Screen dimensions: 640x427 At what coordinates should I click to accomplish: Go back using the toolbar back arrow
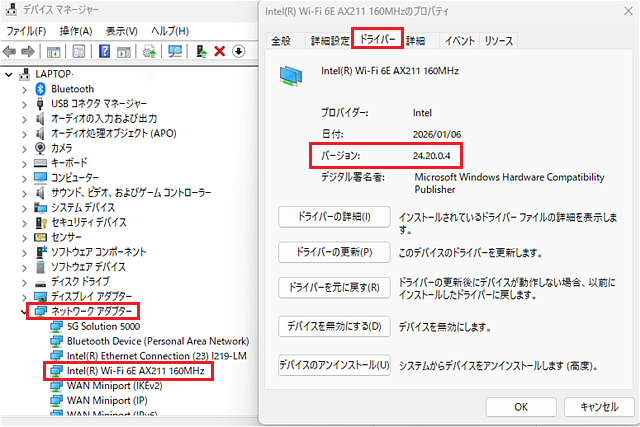(9, 51)
